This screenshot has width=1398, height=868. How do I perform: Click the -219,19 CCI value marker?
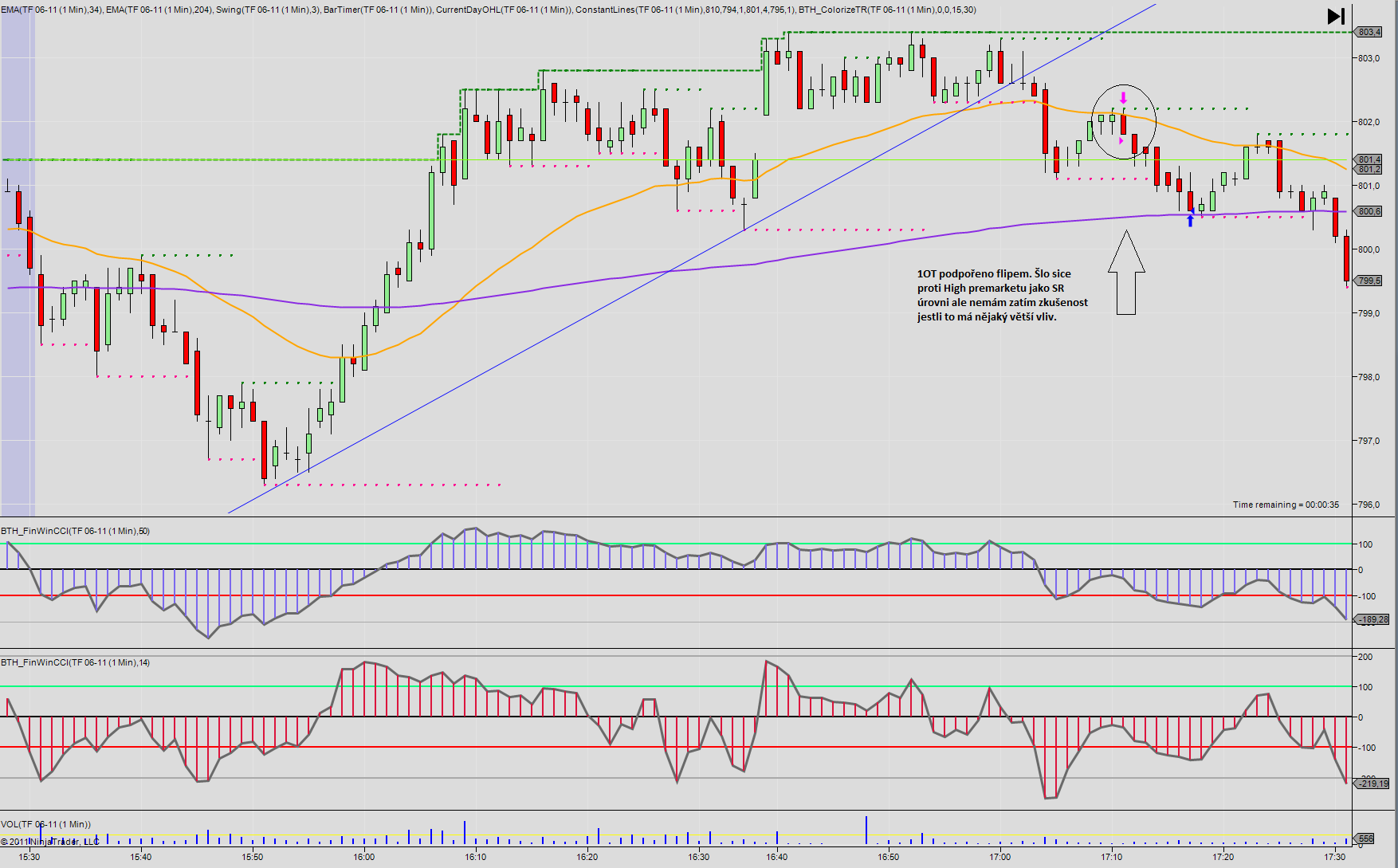(1372, 784)
